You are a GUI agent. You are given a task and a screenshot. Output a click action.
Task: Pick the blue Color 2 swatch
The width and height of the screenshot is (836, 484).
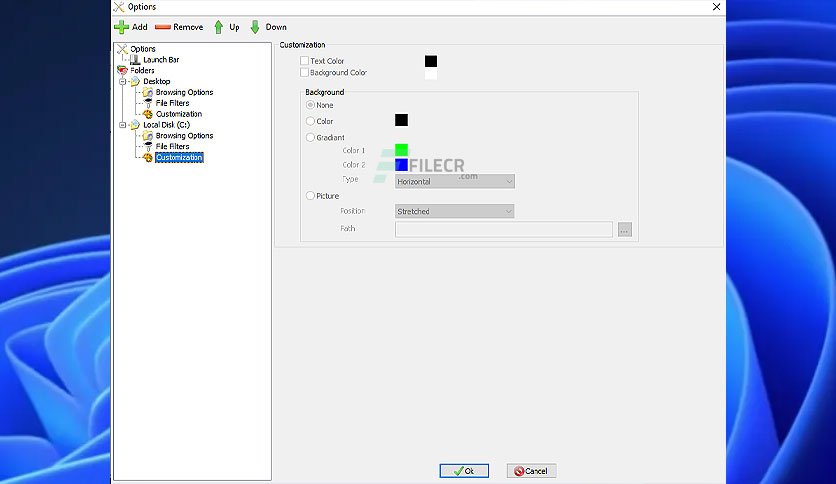click(401, 165)
